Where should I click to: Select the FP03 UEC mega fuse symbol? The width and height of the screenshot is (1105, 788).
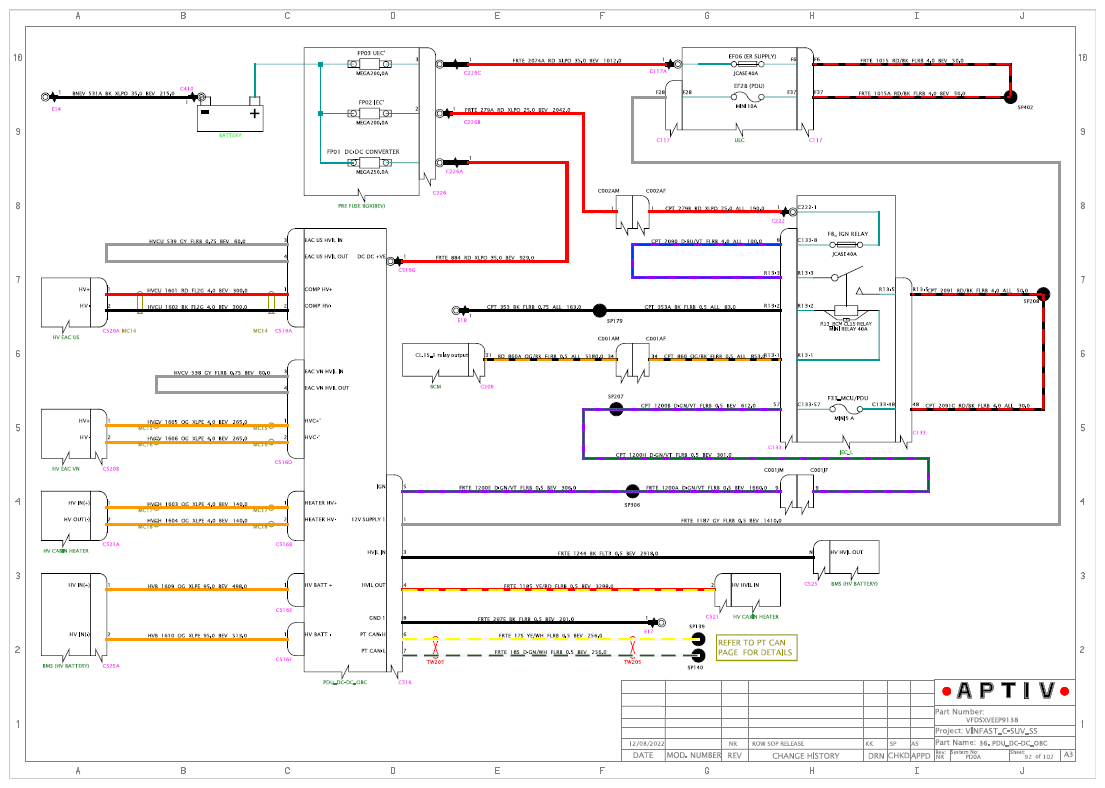(370, 64)
